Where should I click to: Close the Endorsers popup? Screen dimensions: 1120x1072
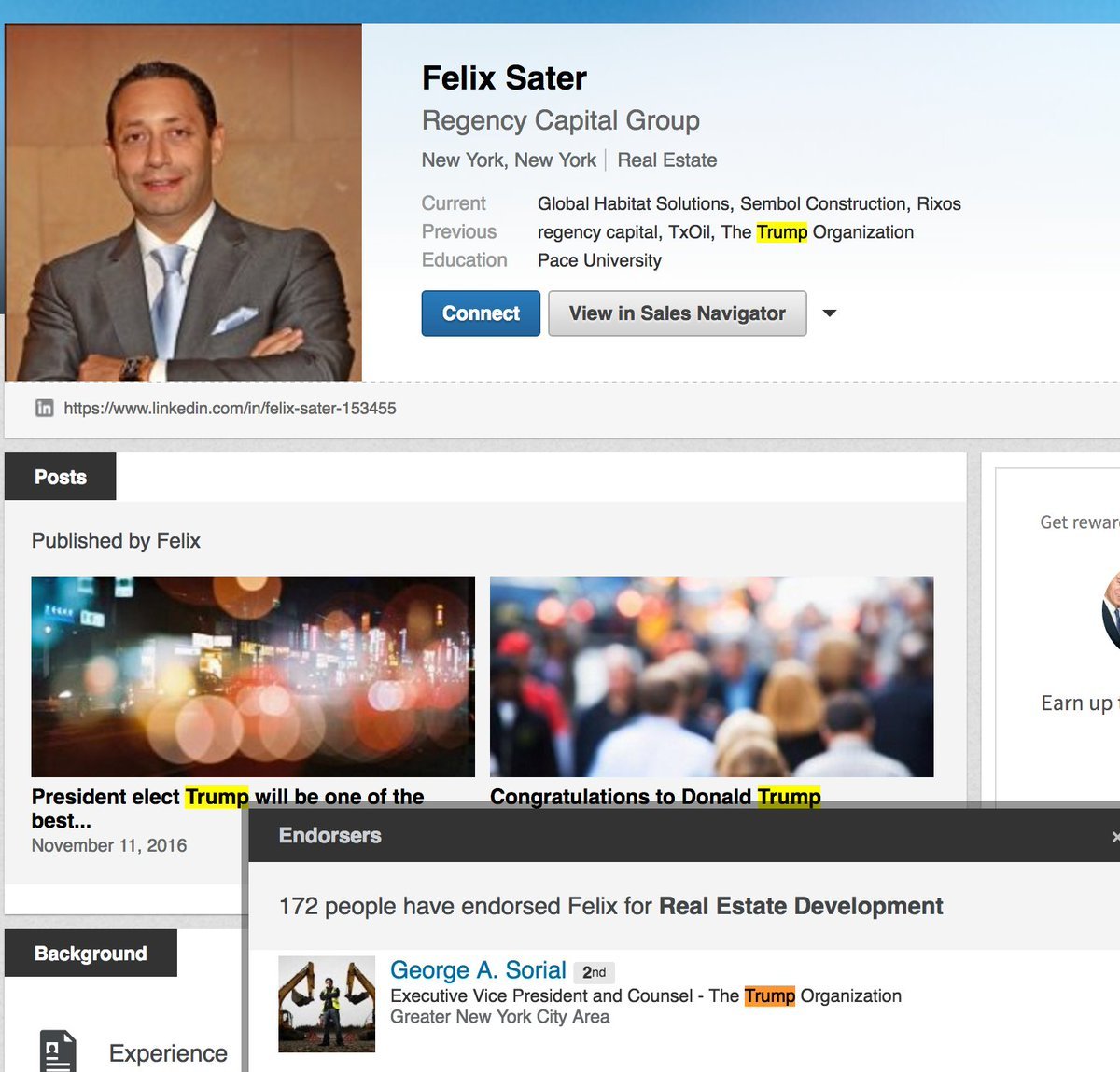[x=1115, y=837]
